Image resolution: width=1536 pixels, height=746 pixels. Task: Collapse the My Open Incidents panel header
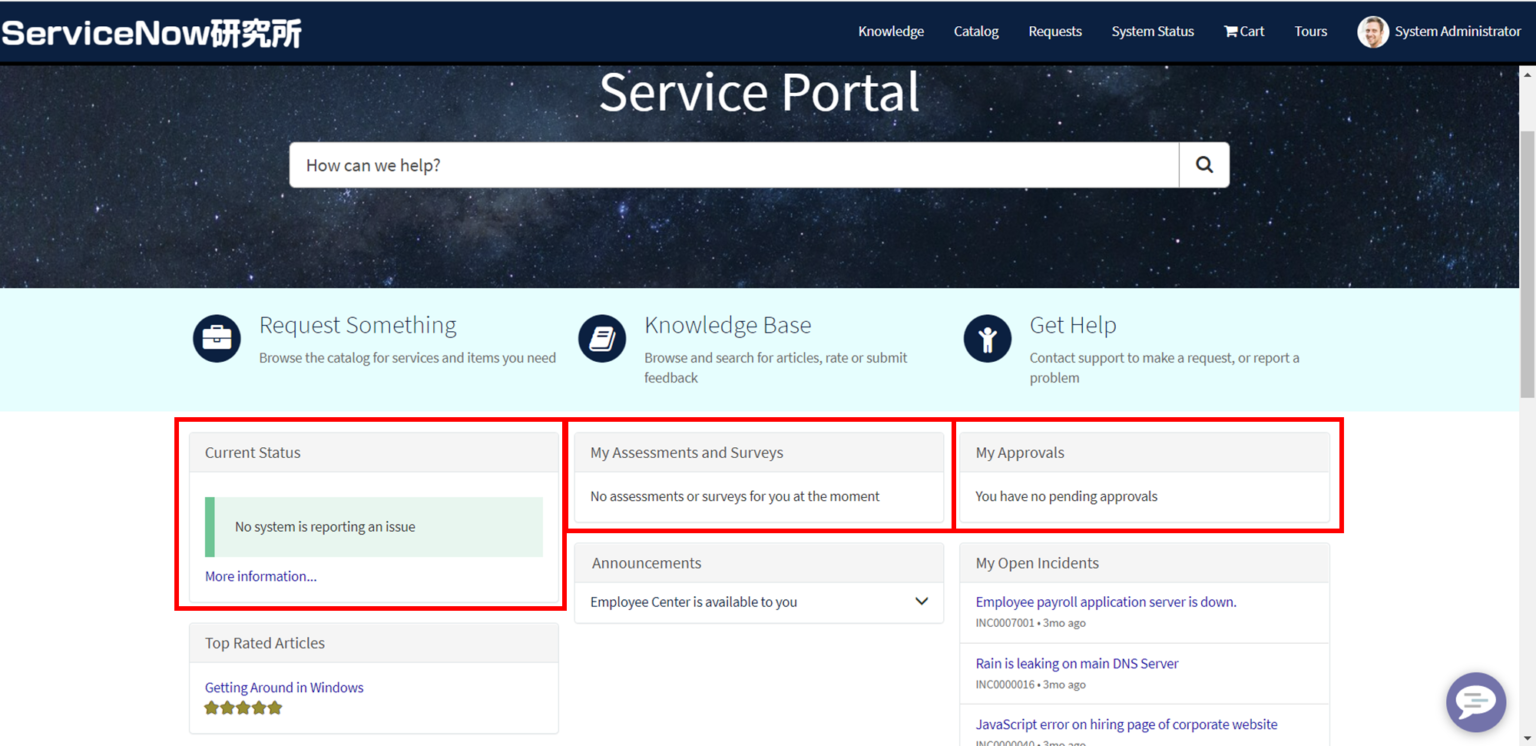[x=1037, y=562]
